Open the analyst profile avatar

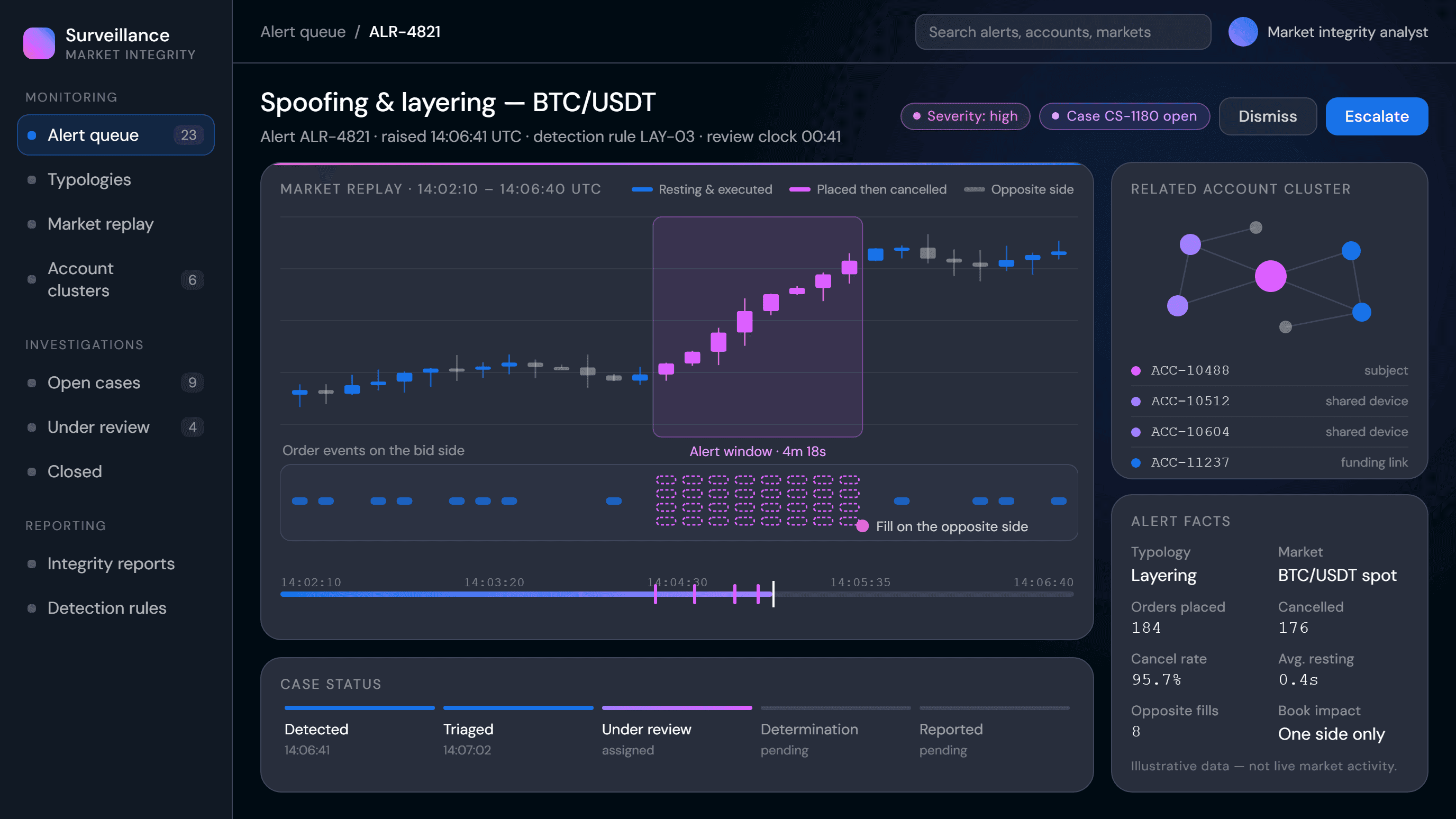1243,32
